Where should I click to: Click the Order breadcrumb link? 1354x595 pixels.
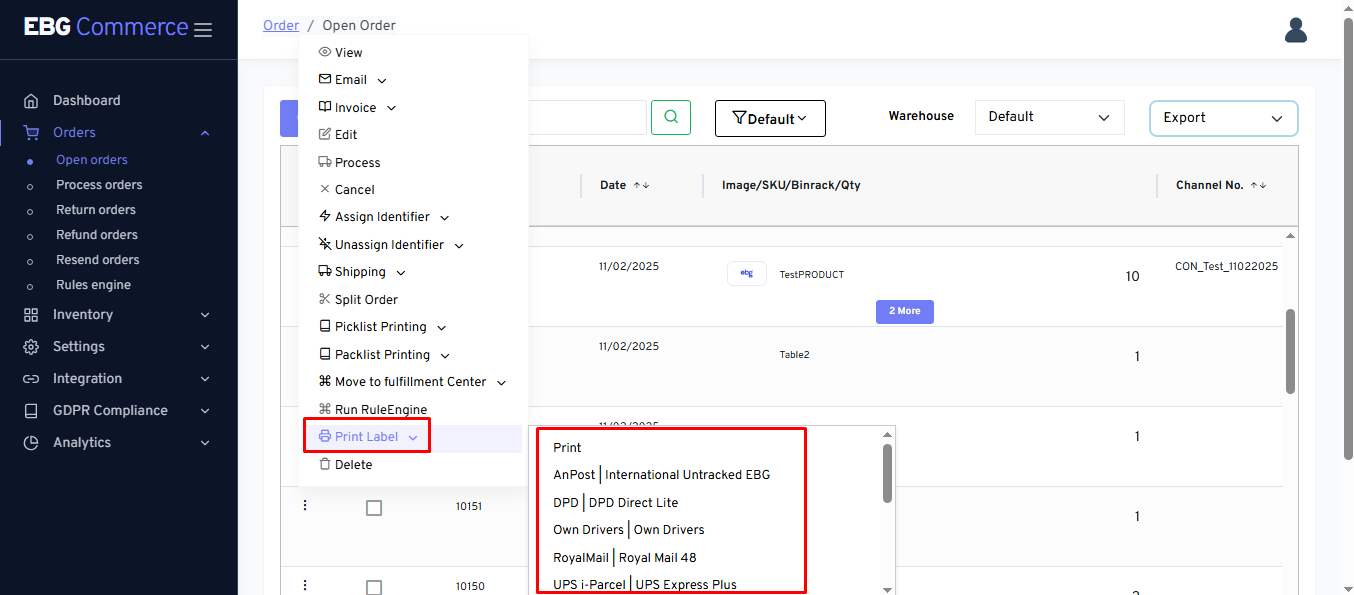point(281,25)
